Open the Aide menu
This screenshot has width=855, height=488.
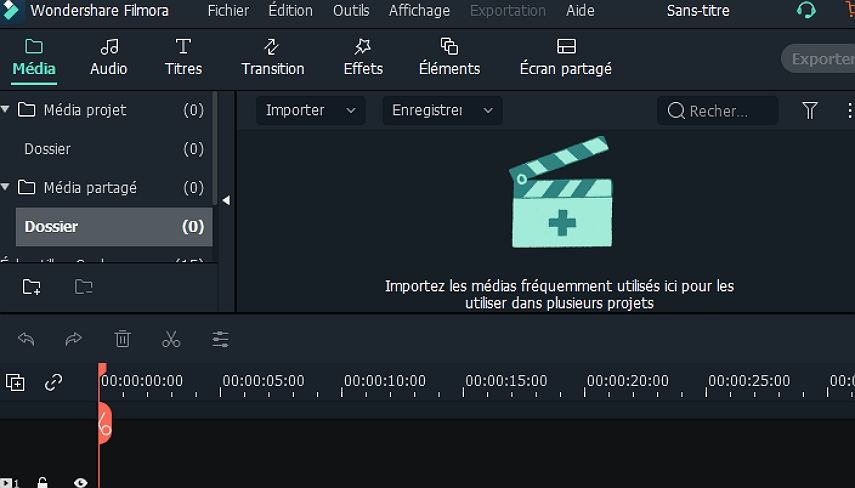(x=580, y=10)
